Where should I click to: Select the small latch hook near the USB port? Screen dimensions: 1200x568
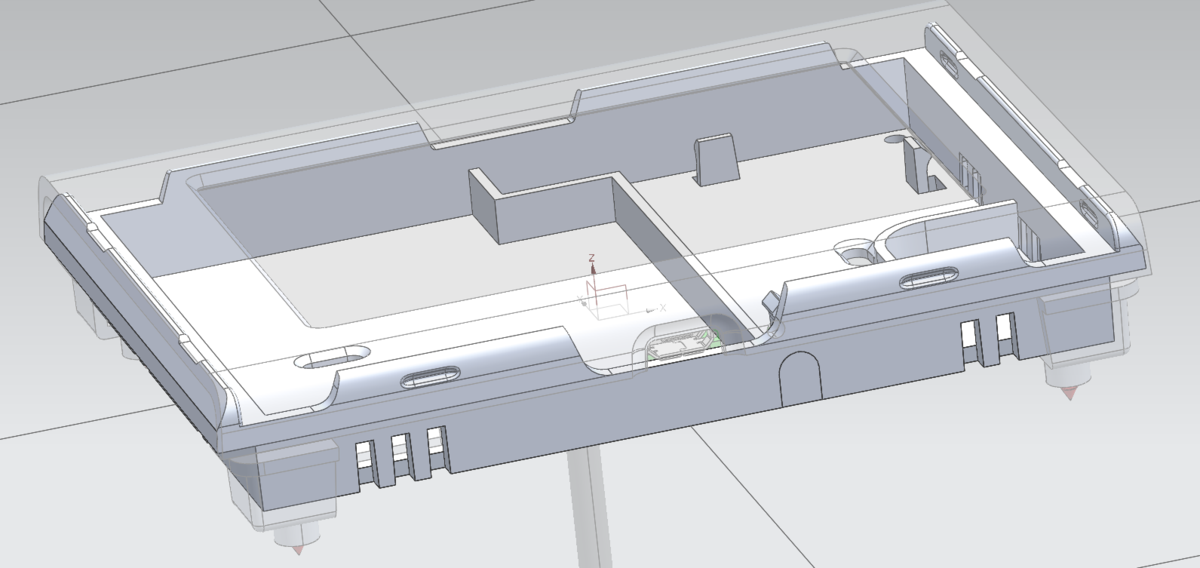click(772, 301)
